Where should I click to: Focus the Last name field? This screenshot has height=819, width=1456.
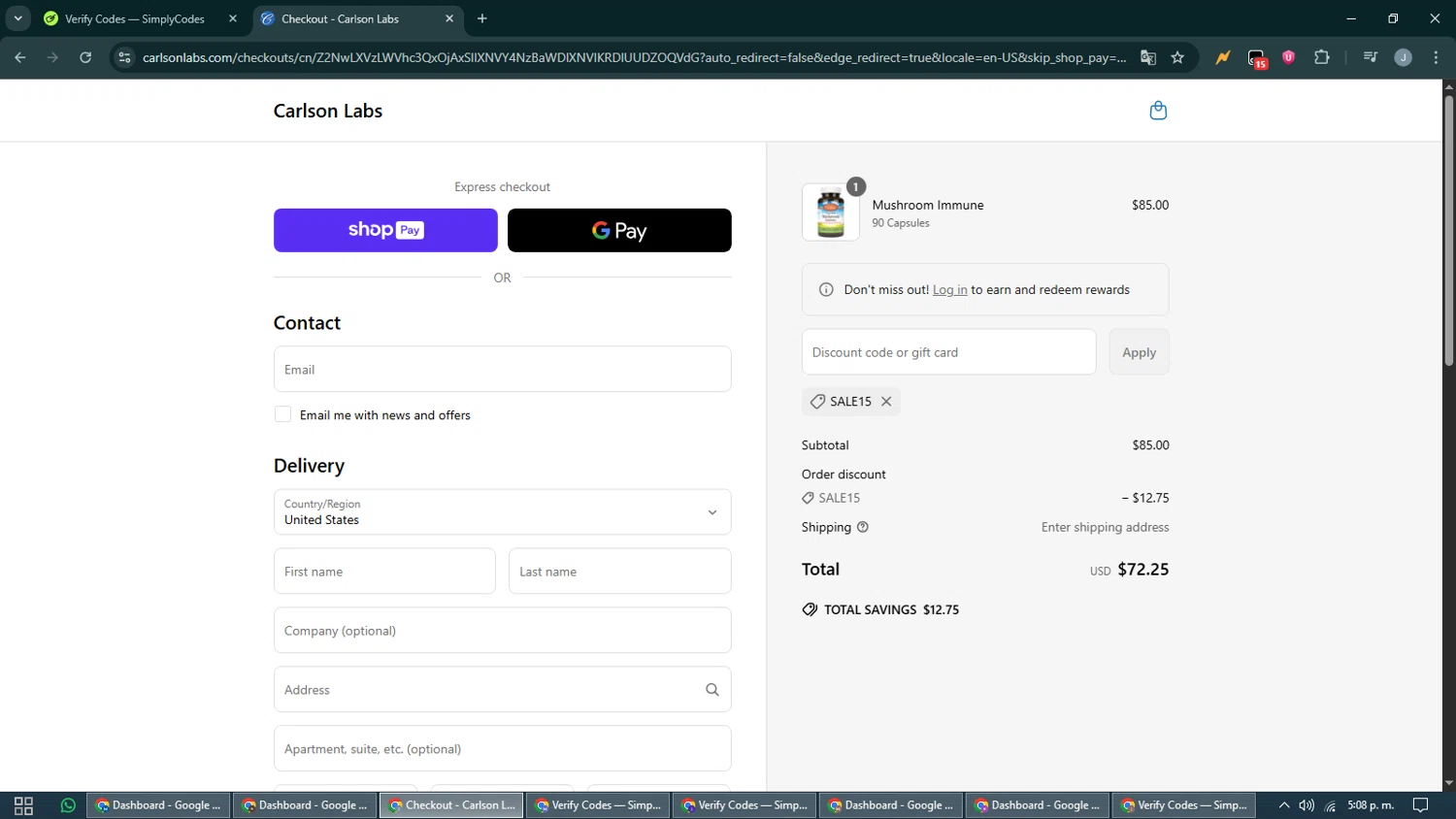619,572
